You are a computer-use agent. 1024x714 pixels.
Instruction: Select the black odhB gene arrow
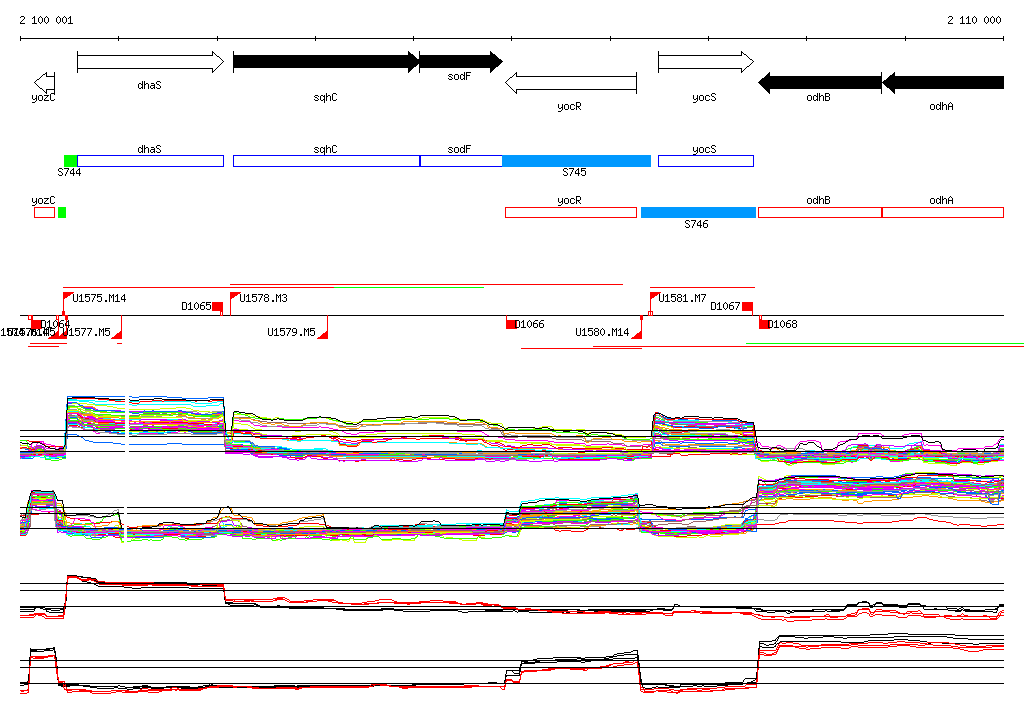[x=820, y=83]
